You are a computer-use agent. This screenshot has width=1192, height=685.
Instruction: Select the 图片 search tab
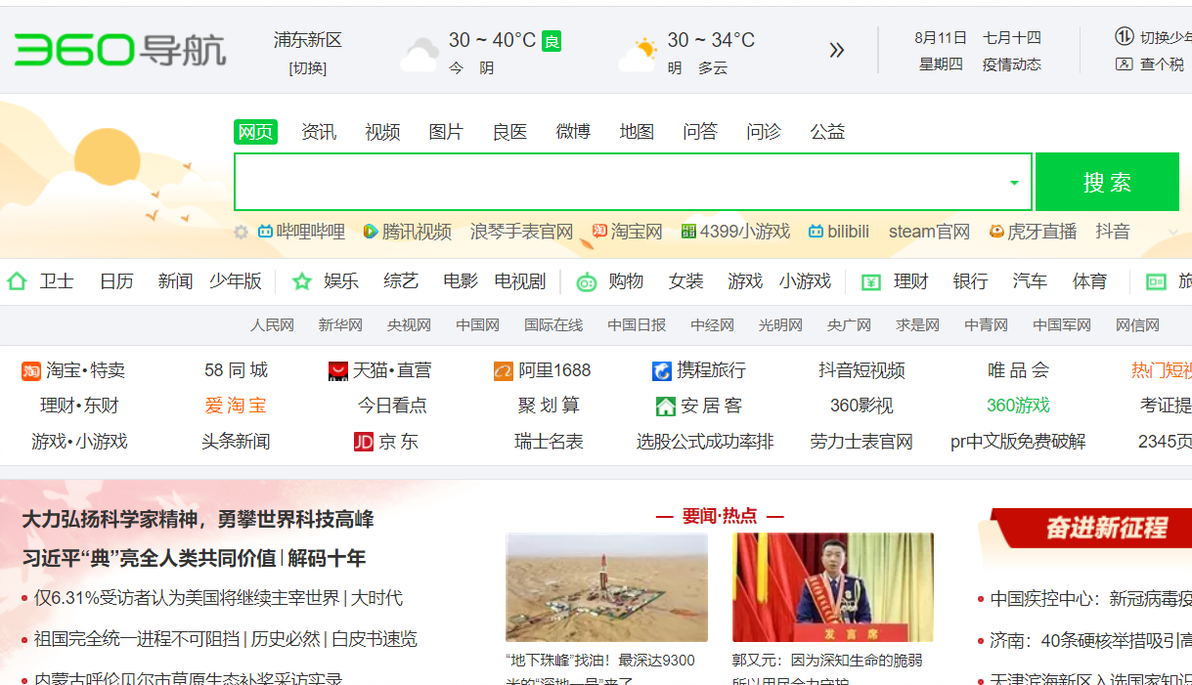coord(446,132)
